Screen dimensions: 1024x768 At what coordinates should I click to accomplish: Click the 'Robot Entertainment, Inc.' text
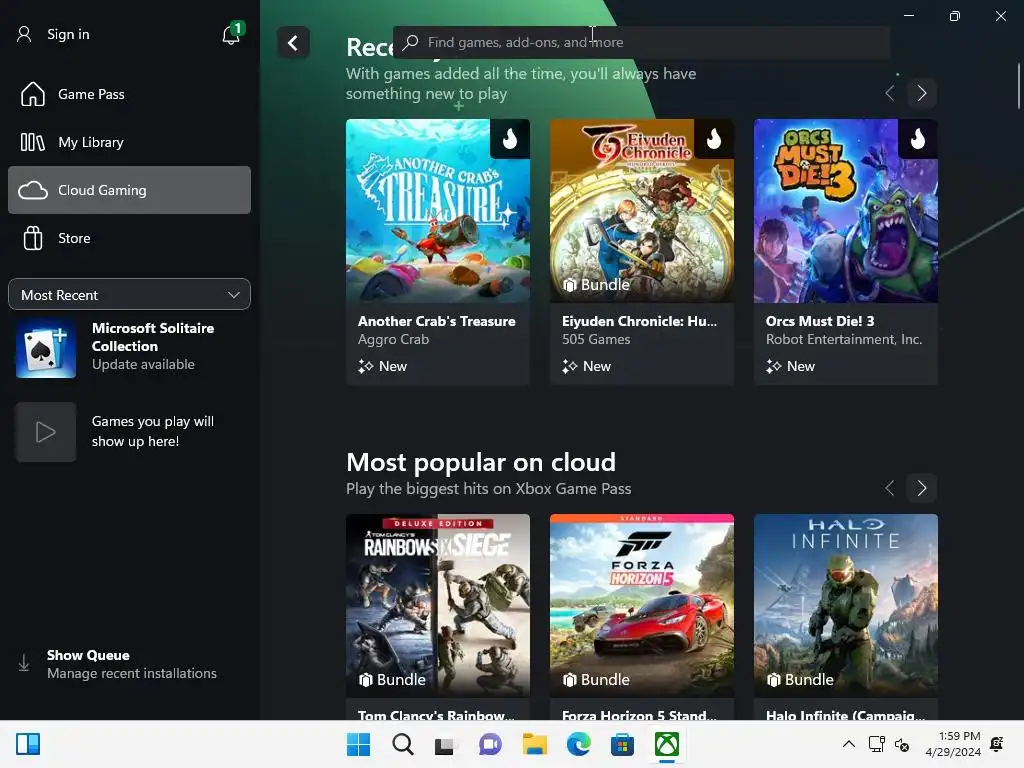coord(844,340)
